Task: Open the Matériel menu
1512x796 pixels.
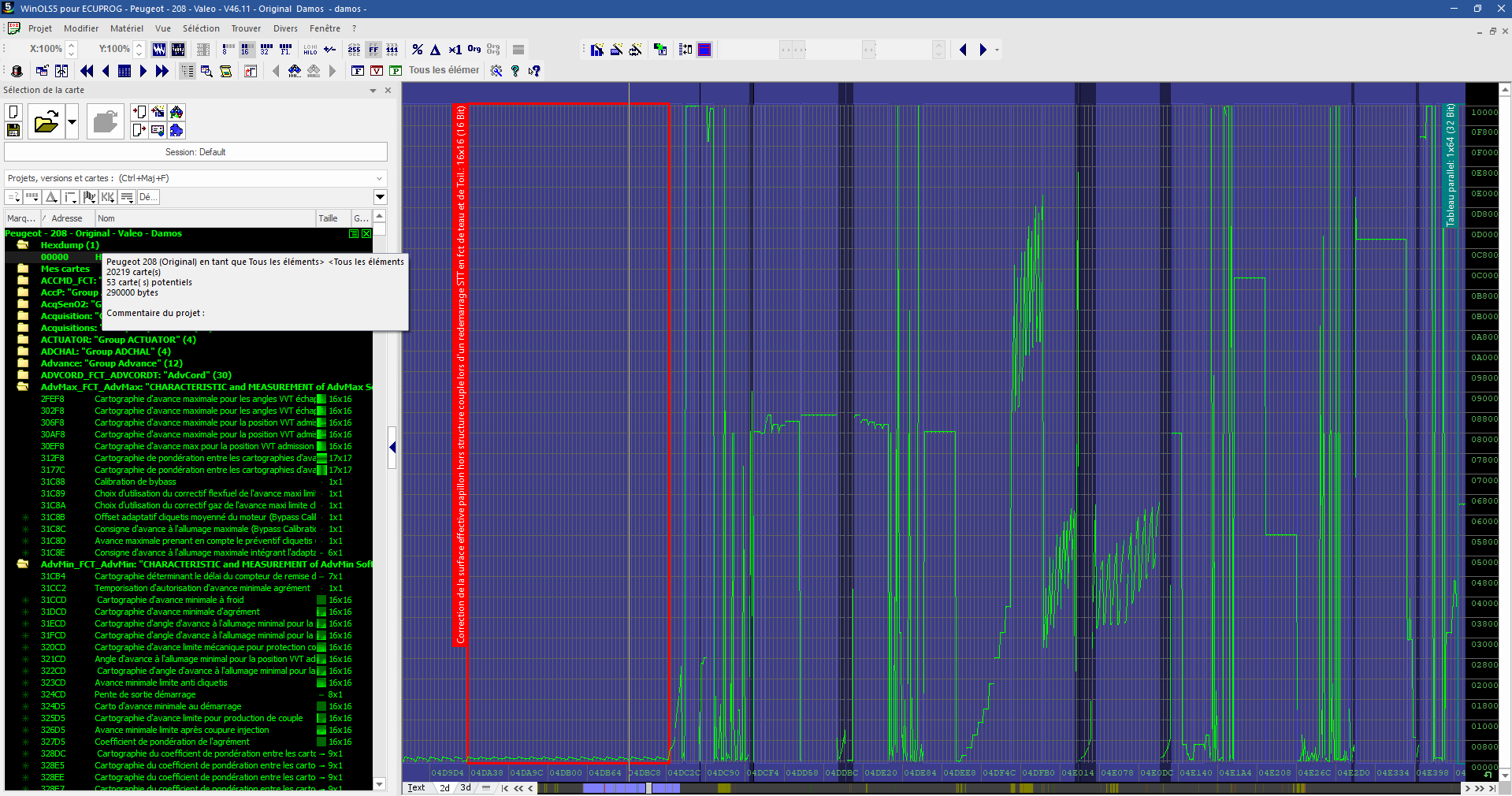Action: pyautogui.click(x=126, y=28)
